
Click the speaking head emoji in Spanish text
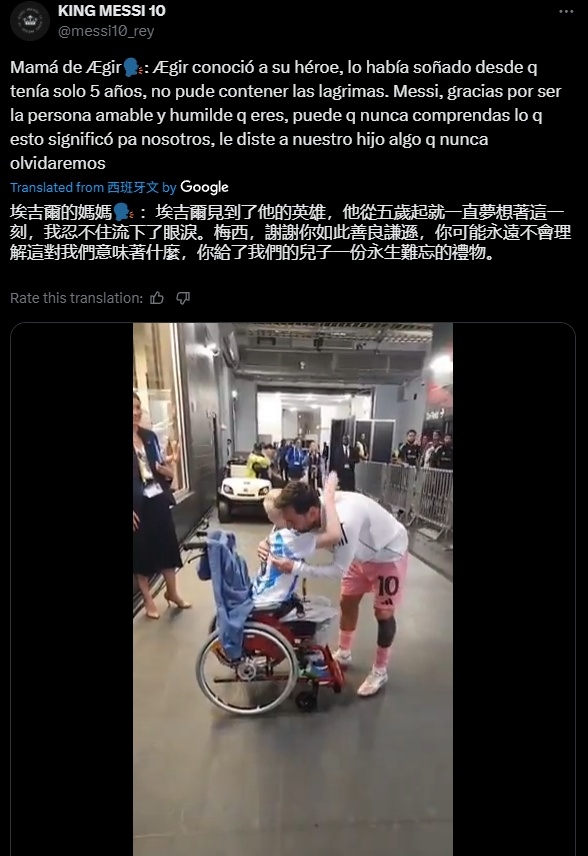coord(133,68)
